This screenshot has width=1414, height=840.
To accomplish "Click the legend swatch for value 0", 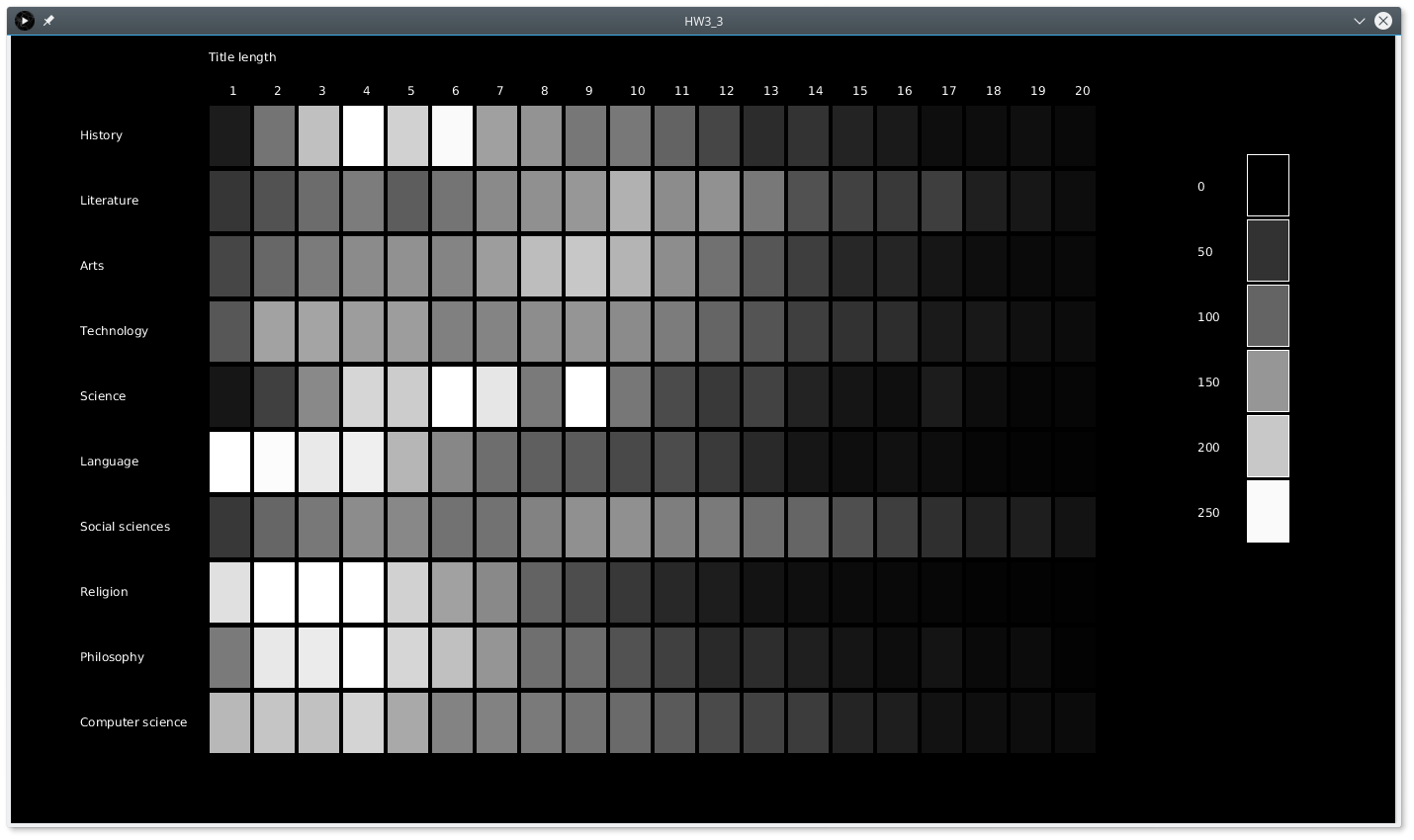I will (1268, 186).
